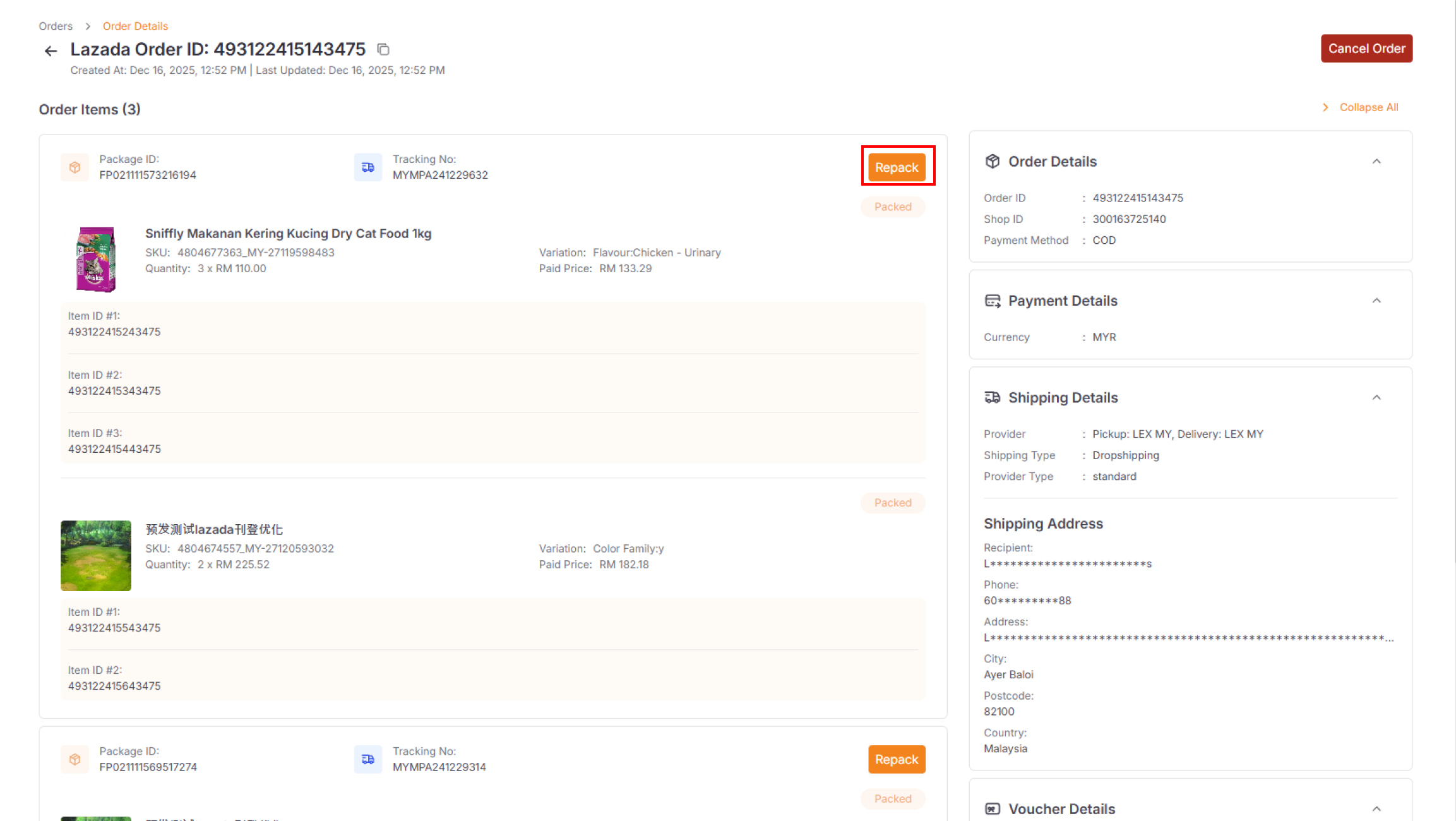Click the copy icon beside the Lazada Order ID

click(x=384, y=49)
